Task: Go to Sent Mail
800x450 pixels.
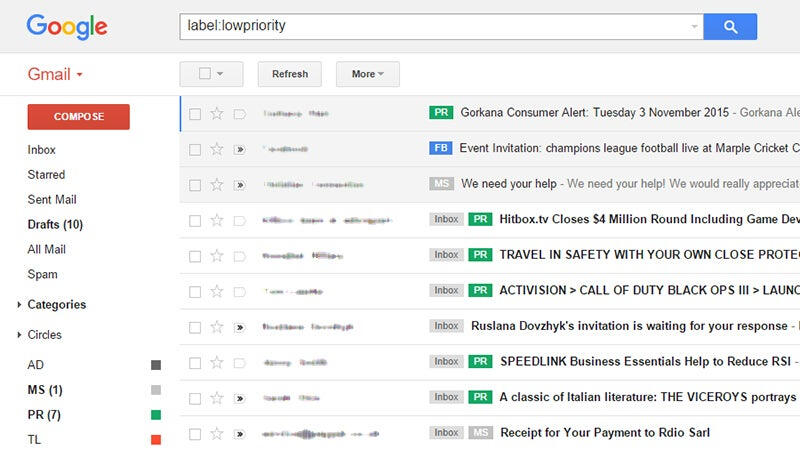Action: click(x=52, y=199)
